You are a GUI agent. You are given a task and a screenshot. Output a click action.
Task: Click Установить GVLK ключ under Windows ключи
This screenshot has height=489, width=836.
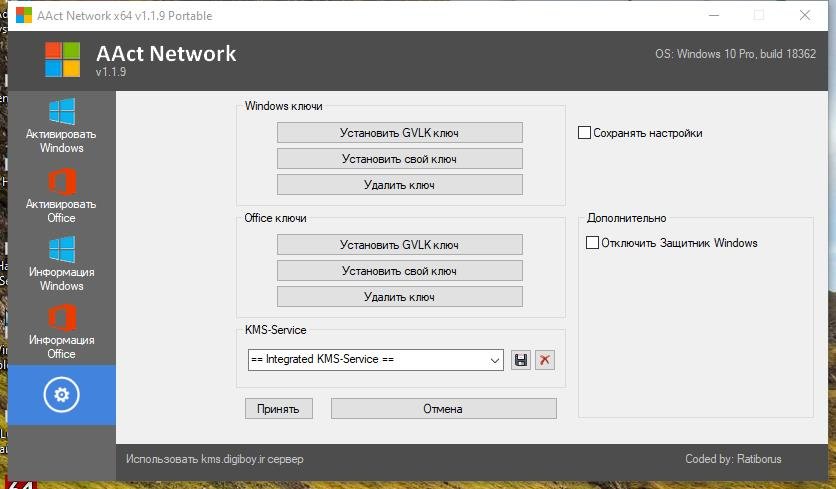tap(399, 133)
